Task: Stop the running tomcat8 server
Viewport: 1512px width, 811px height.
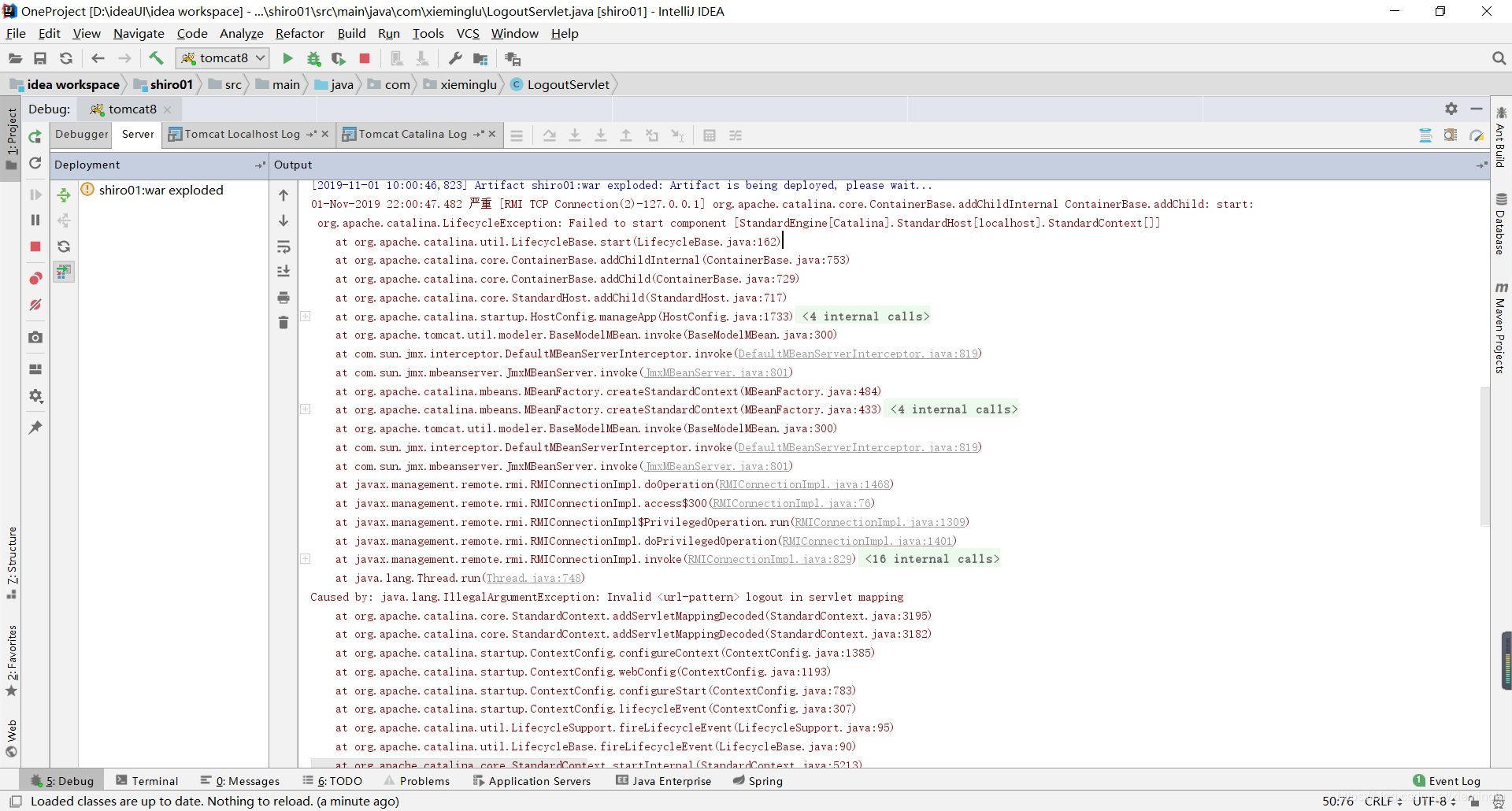Action: point(35,246)
